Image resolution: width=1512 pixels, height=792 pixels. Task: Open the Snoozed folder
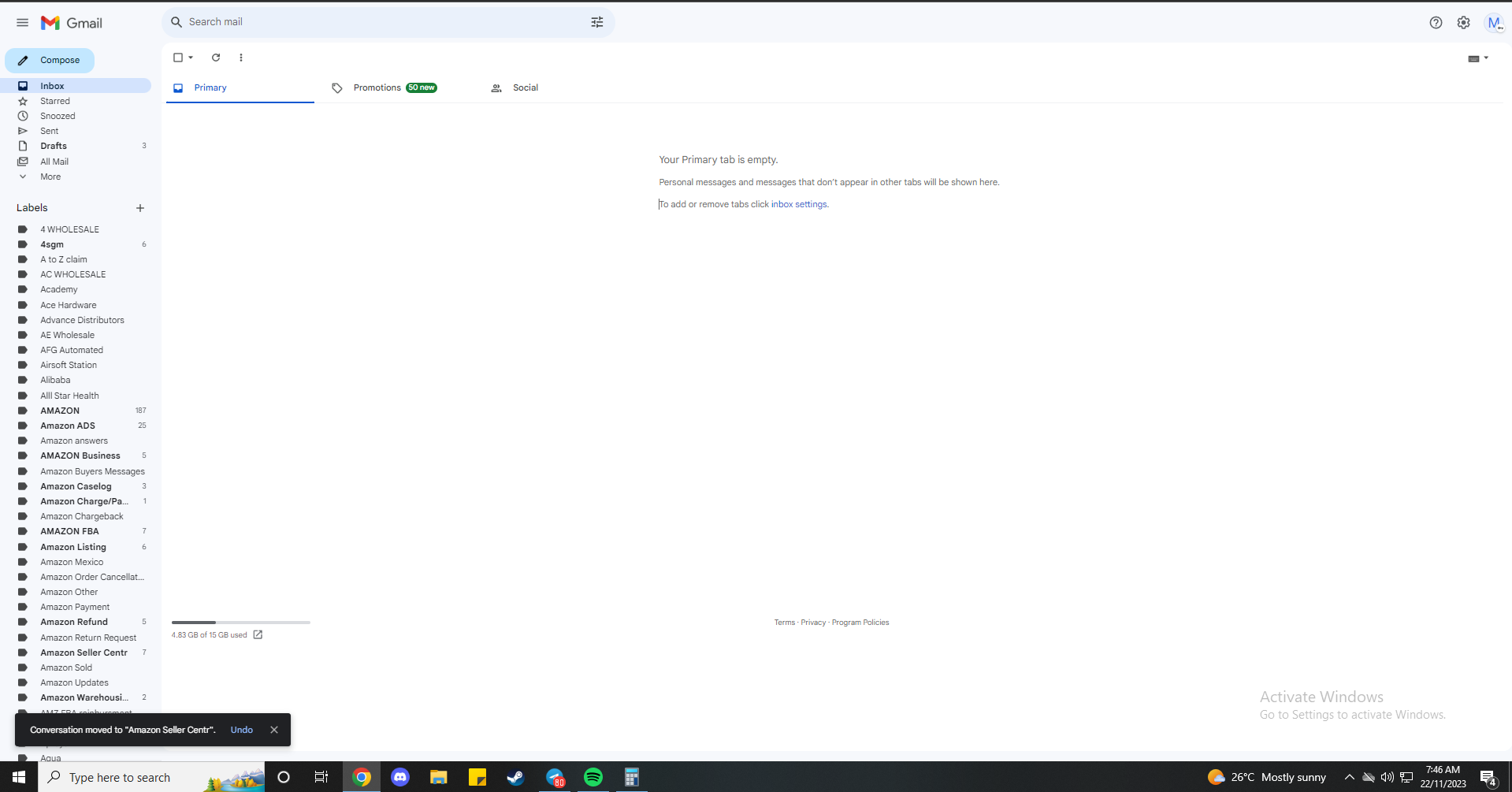(76, 116)
